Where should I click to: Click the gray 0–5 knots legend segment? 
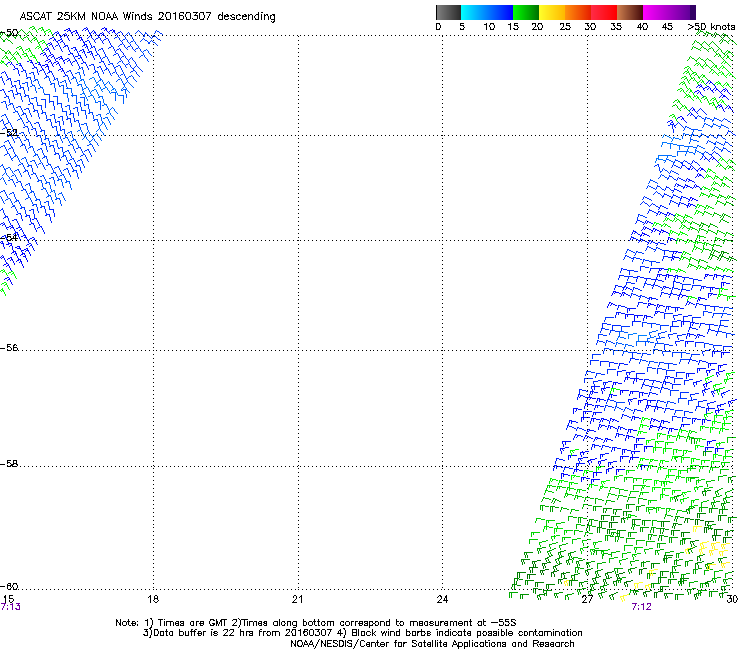[448, 12]
